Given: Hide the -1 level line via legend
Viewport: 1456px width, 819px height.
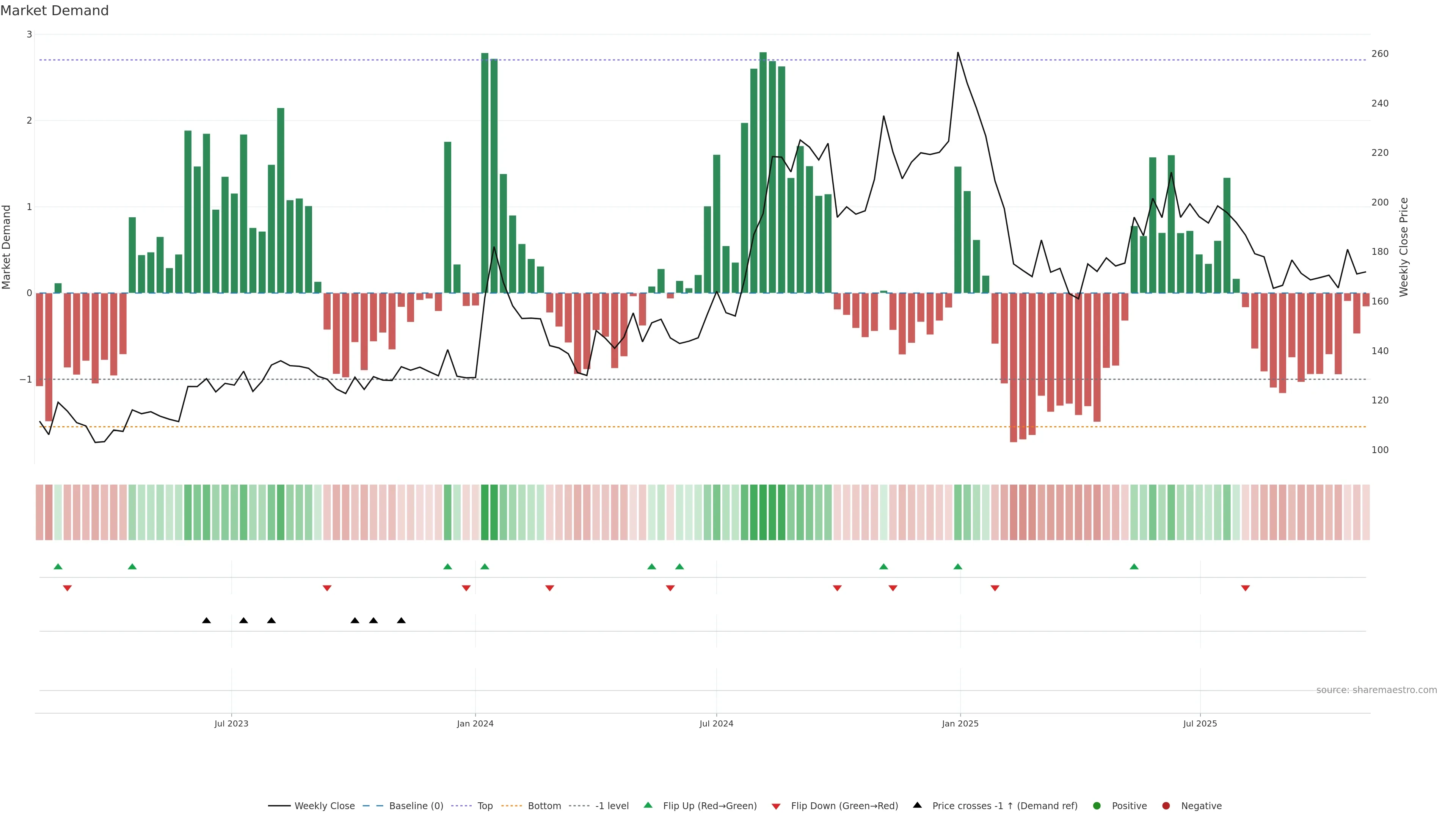Looking at the screenshot, I should 612,805.
